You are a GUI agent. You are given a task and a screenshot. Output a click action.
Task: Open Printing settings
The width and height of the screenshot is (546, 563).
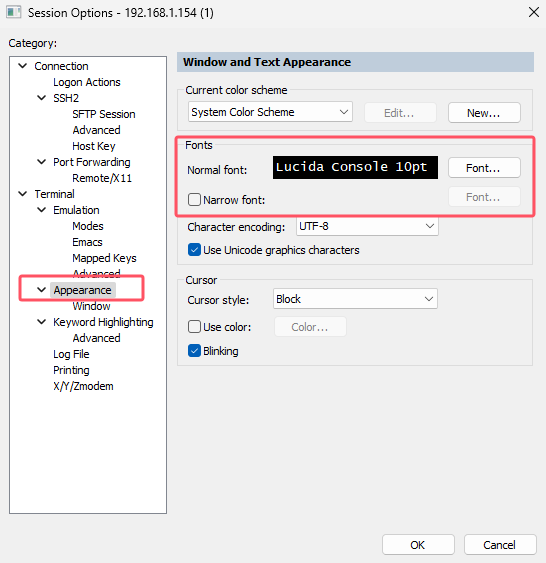[71, 370]
